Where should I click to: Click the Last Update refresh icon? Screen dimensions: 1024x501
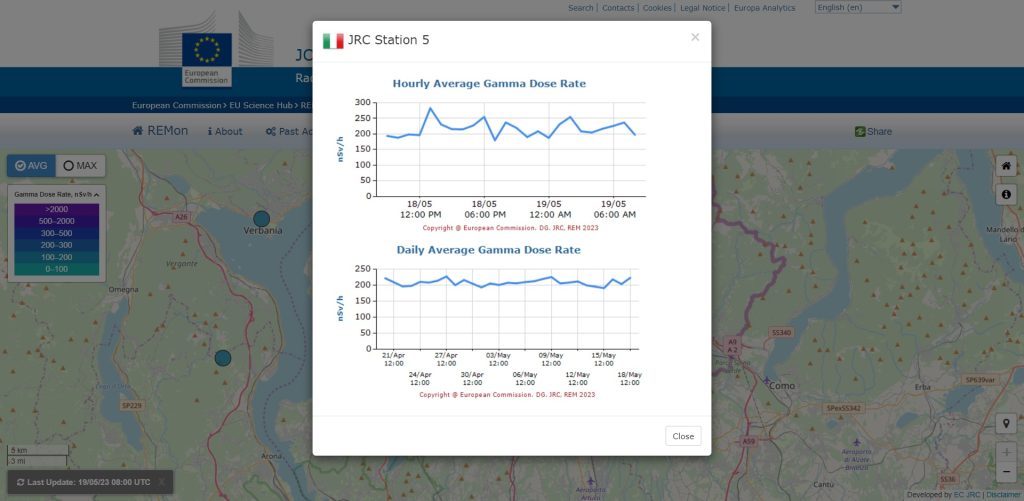tap(21, 482)
